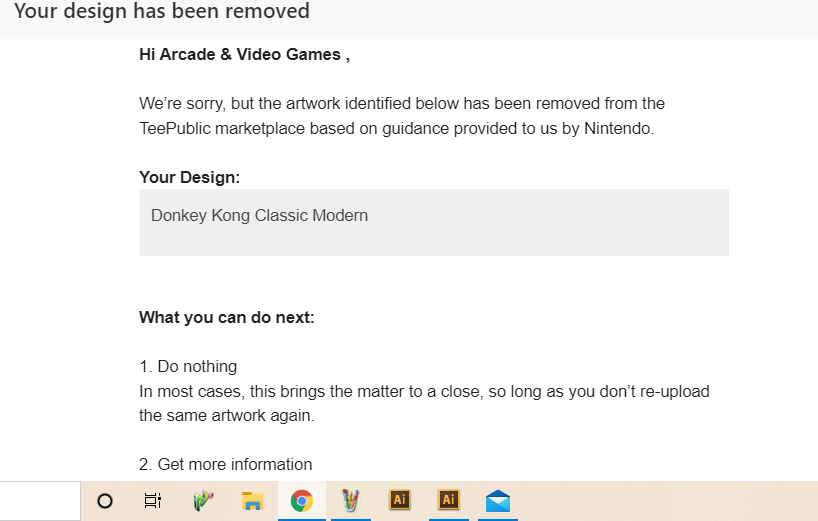The image size is (818, 521).
Task: Launch the green feather app beside Task View
Action: click(x=203, y=501)
